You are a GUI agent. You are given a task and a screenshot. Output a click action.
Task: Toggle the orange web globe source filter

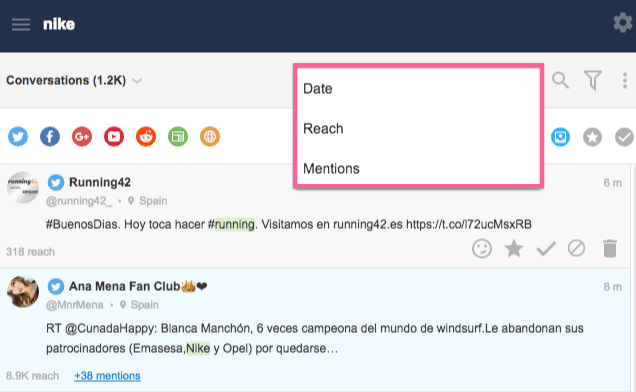coord(210,136)
